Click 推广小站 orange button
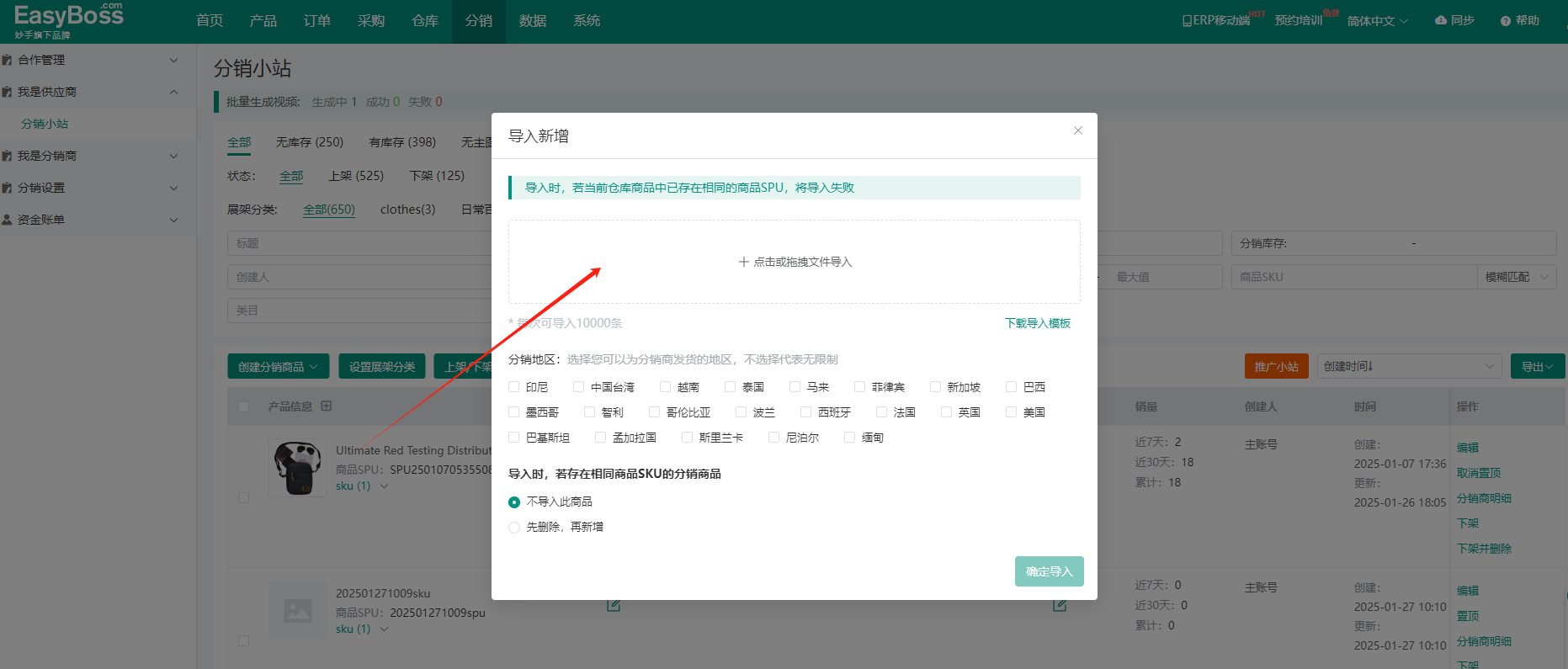The image size is (1568, 669). [1276, 367]
